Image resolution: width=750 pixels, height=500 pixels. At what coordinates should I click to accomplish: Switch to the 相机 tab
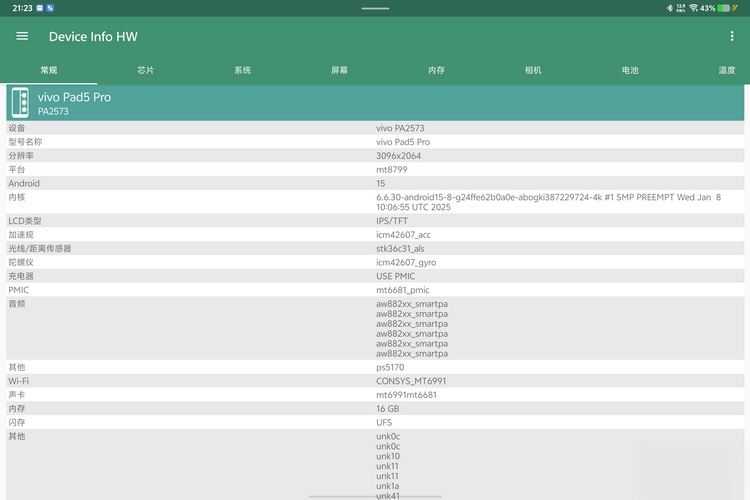(533, 70)
